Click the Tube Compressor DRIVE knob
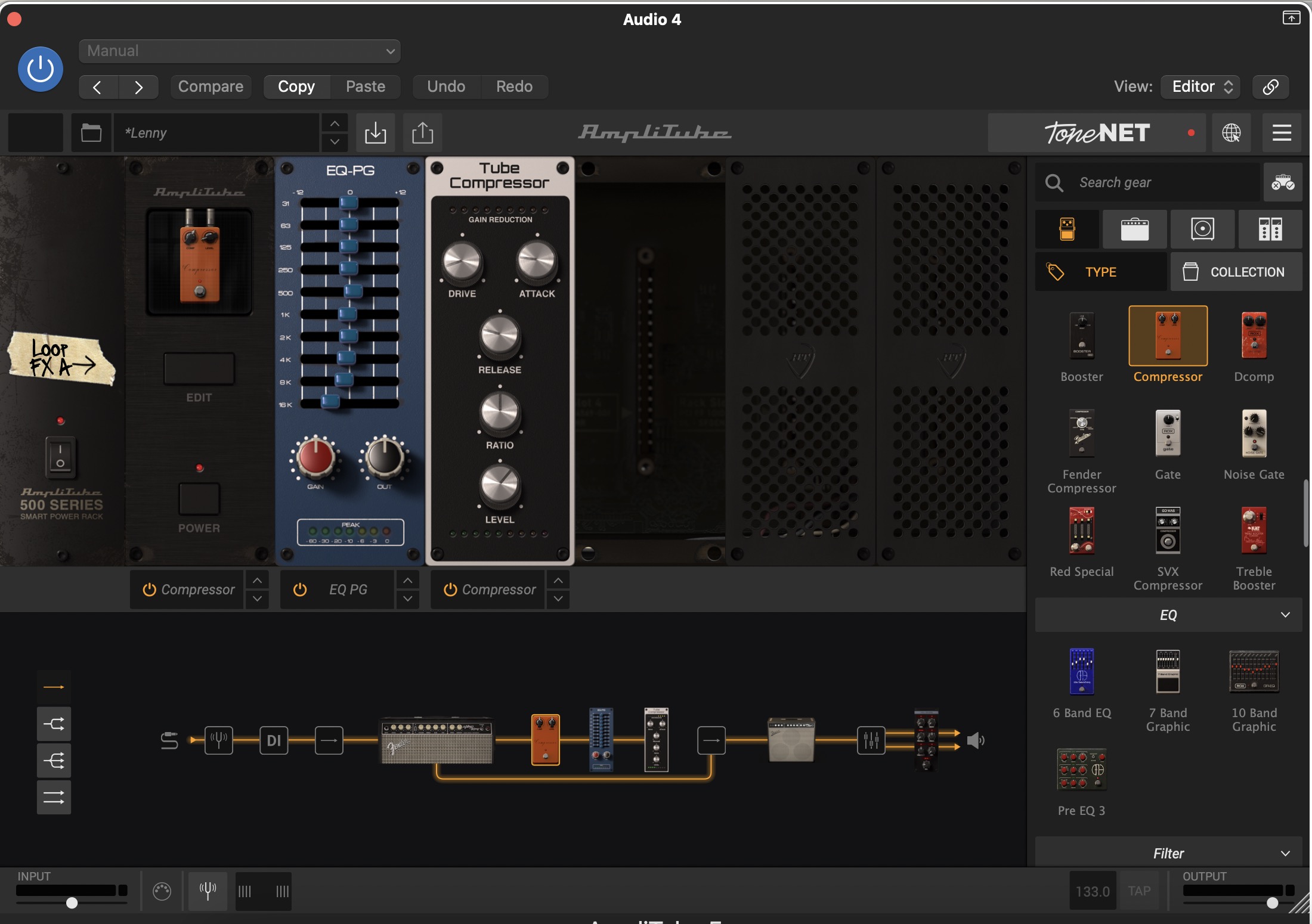Viewport: 1312px width, 924px height. (462, 262)
